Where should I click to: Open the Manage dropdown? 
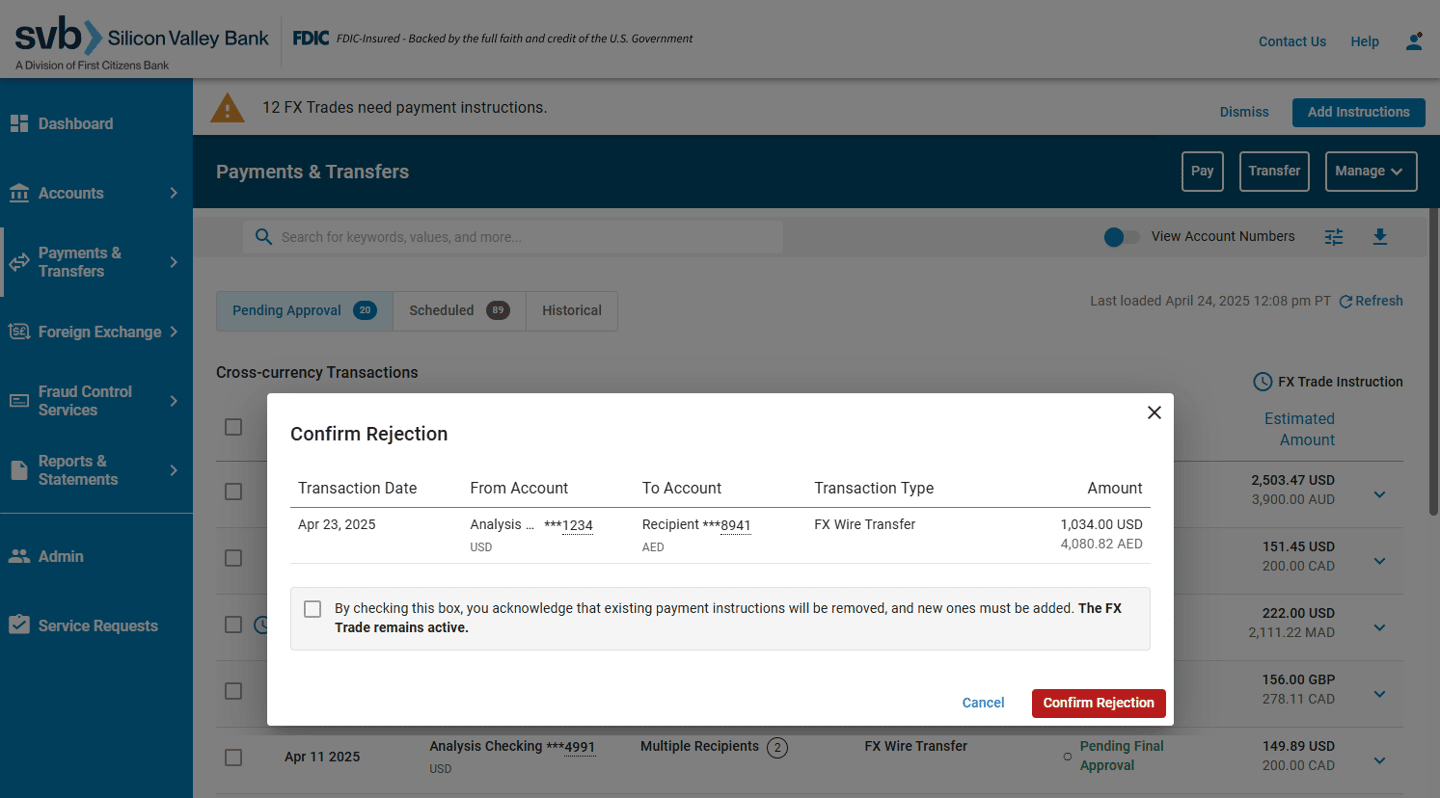[x=1371, y=171]
